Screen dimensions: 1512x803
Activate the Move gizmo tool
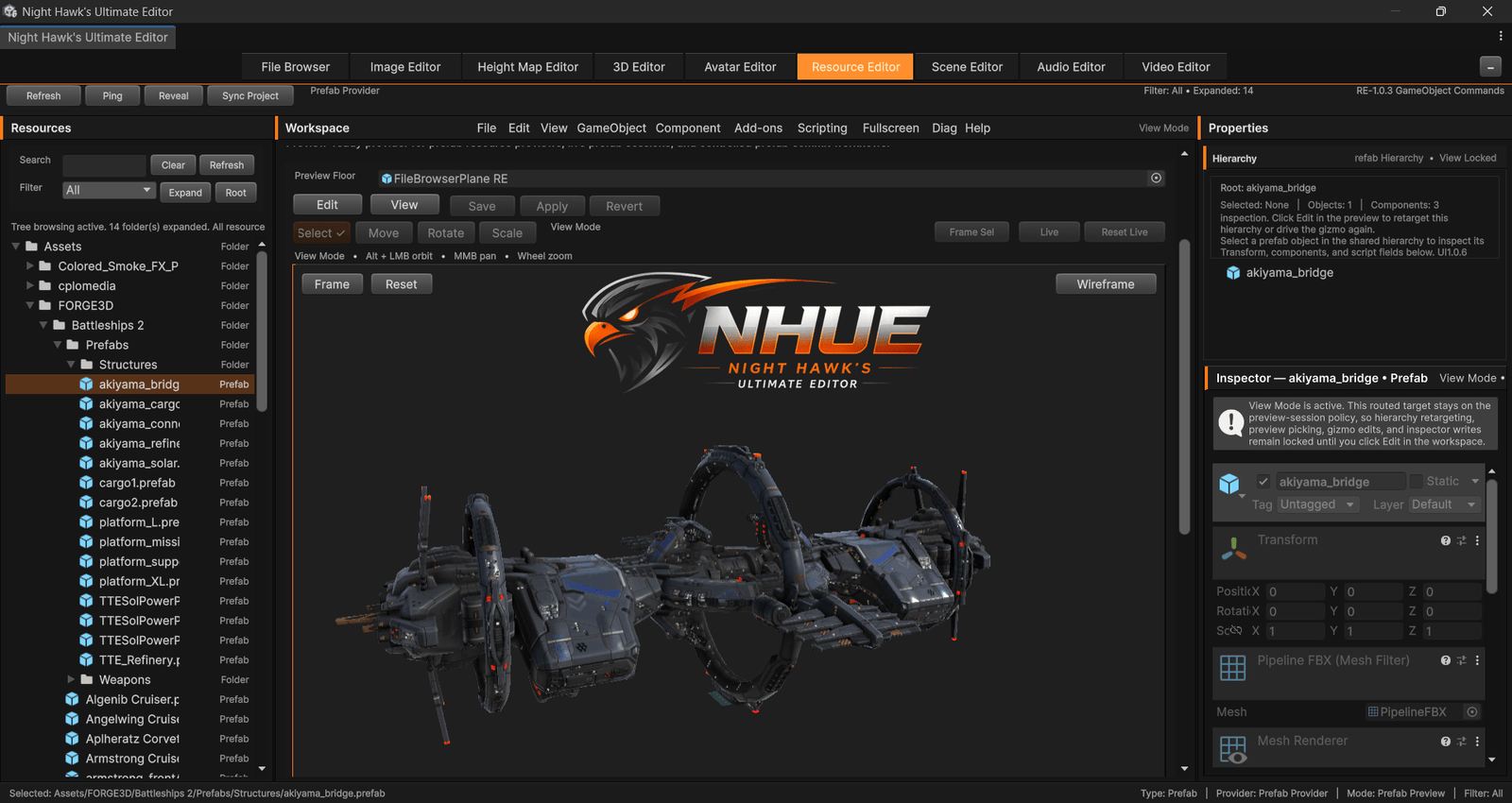click(x=384, y=232)
